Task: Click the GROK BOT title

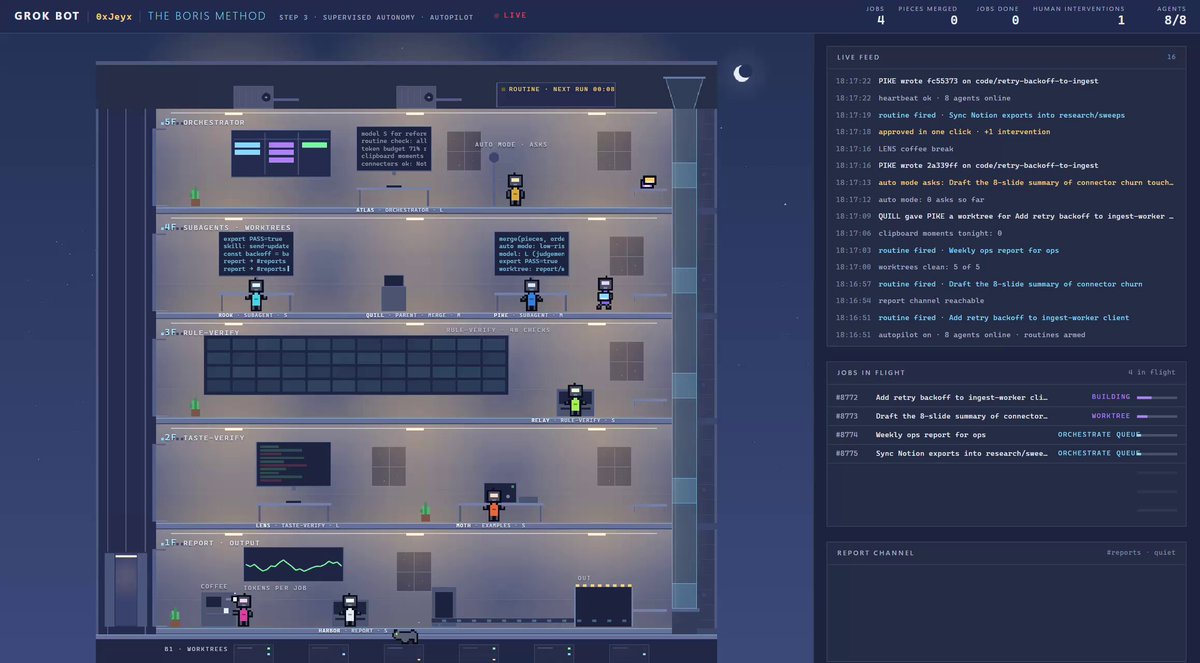Action: 47,16
